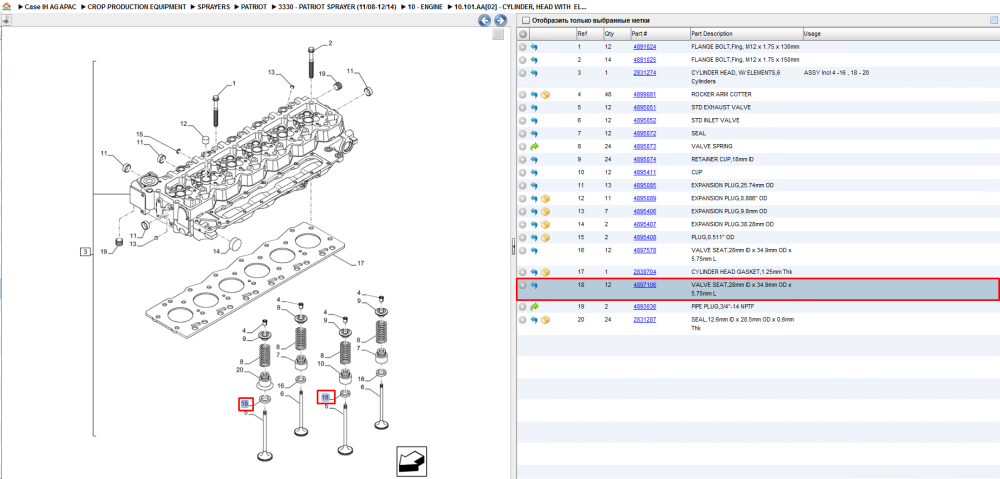Select callout 17 gasket label on diagram

[x=360, y=263]
